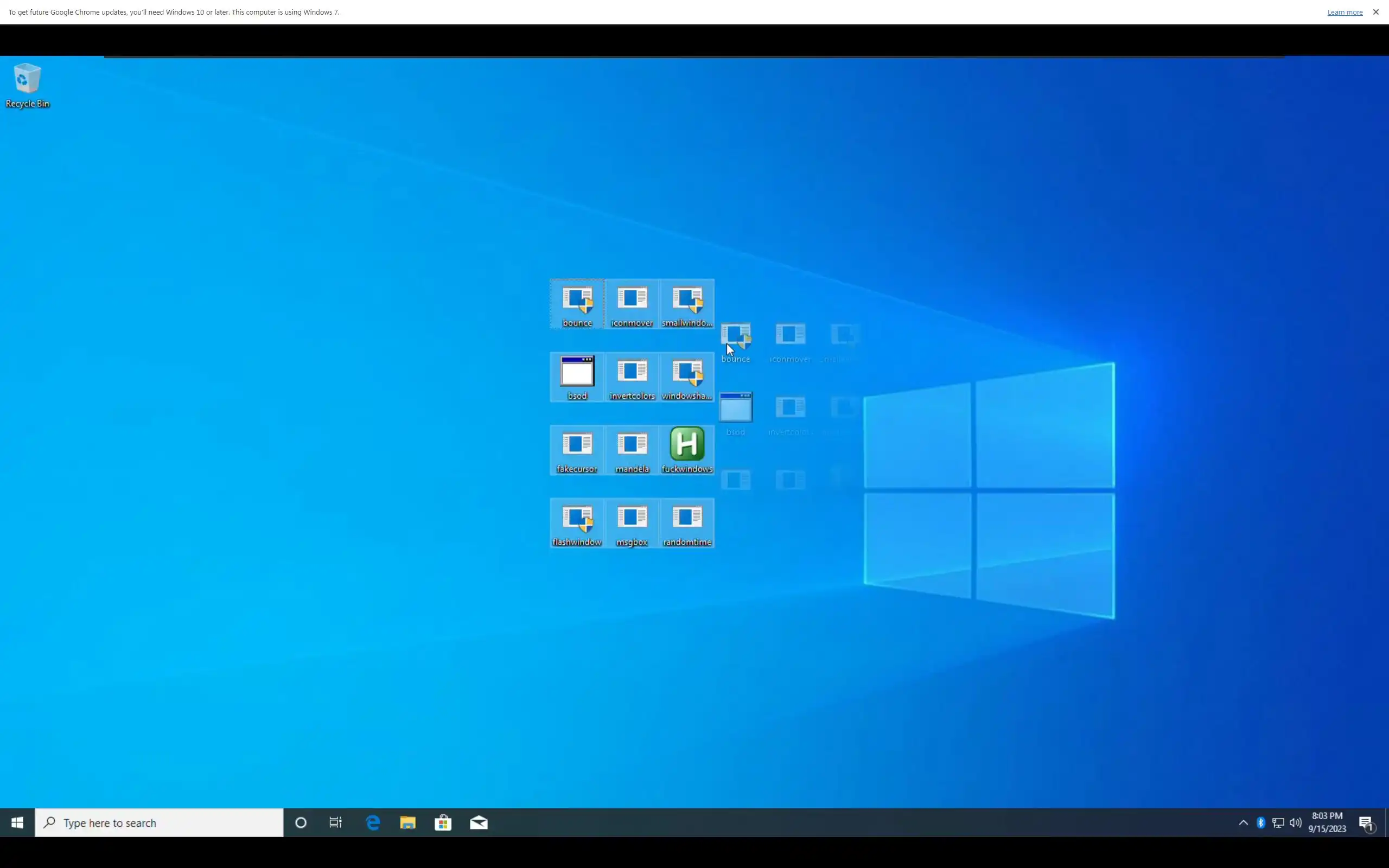Select the invertcolors desktop icon
The image size is (1389, 868).
(x=632, y=372)
